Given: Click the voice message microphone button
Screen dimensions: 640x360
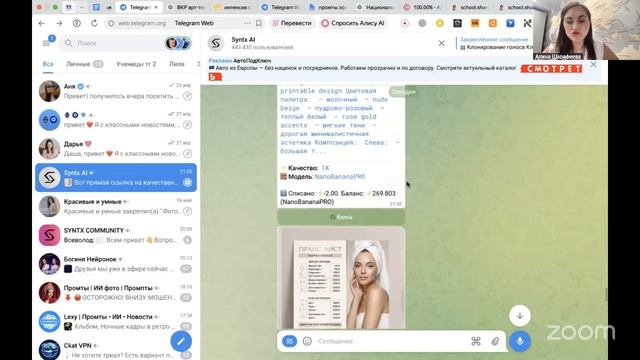Looking at the screenshot, I should 520,341.
